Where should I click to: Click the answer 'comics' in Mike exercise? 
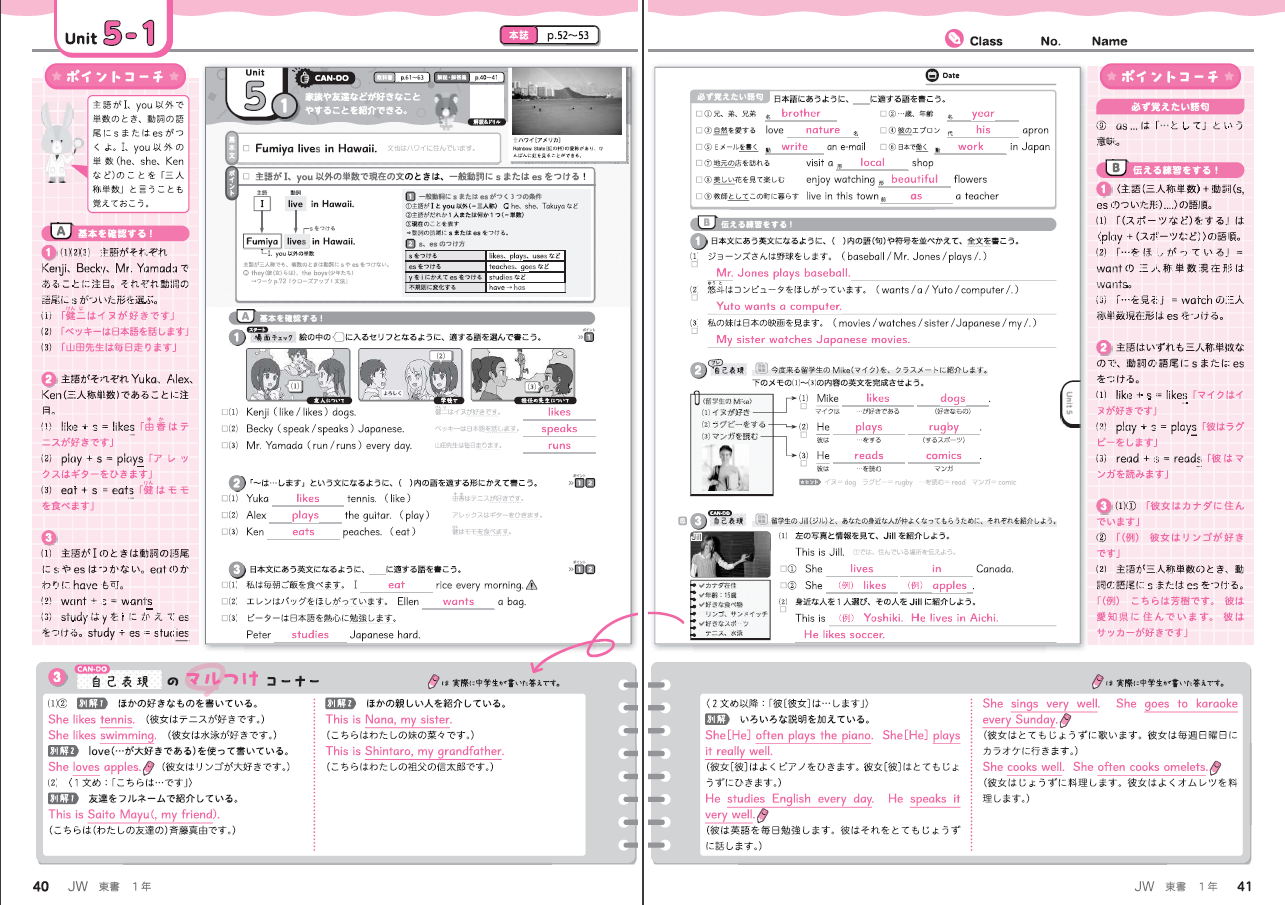click(943, 455)
